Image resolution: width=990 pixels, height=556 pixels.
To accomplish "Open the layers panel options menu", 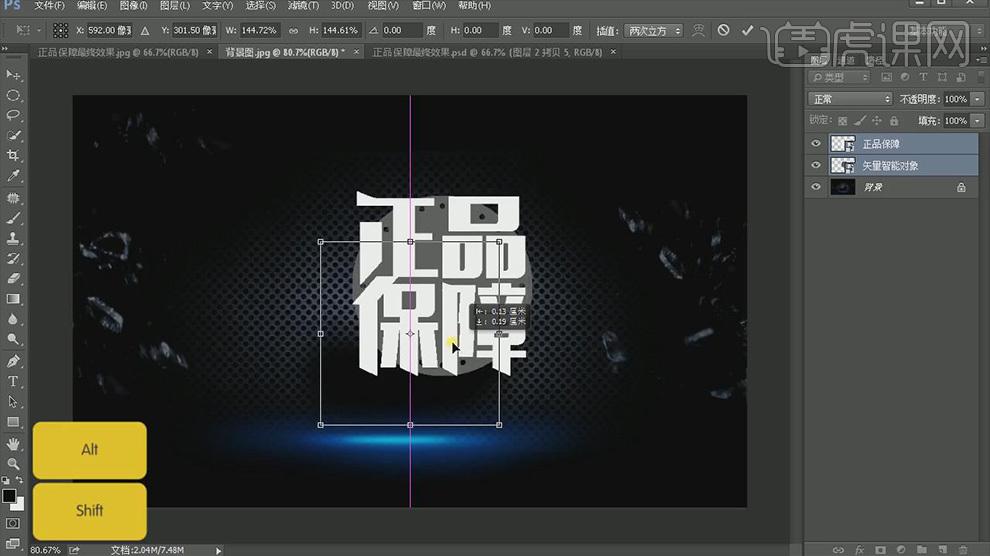I will click(981, 59).
